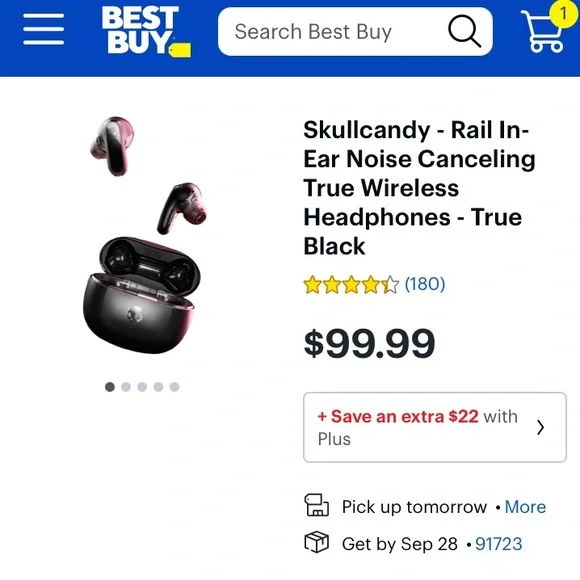
Task: Expand the Save an extra $22 chevron
Action: tap(541, 427)
